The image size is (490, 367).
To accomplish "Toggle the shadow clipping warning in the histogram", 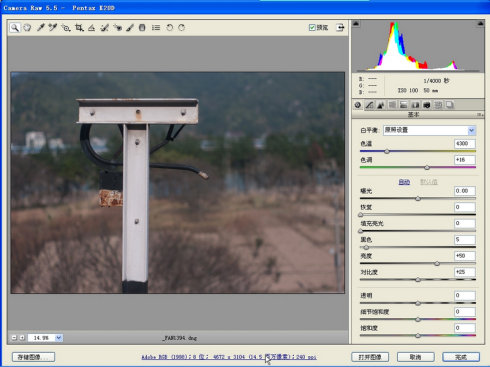I will tap(356, 24).
